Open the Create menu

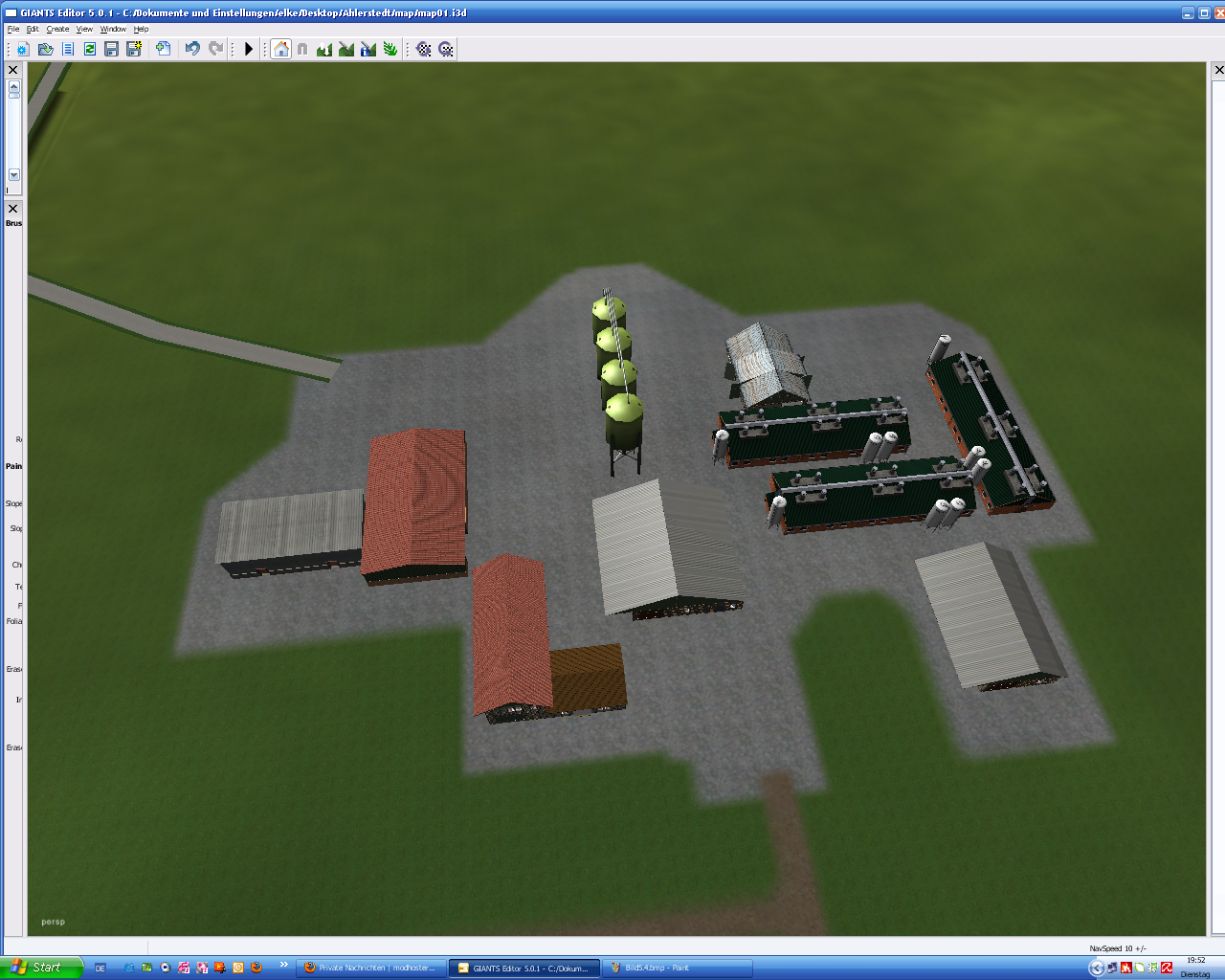pos(57,29)
